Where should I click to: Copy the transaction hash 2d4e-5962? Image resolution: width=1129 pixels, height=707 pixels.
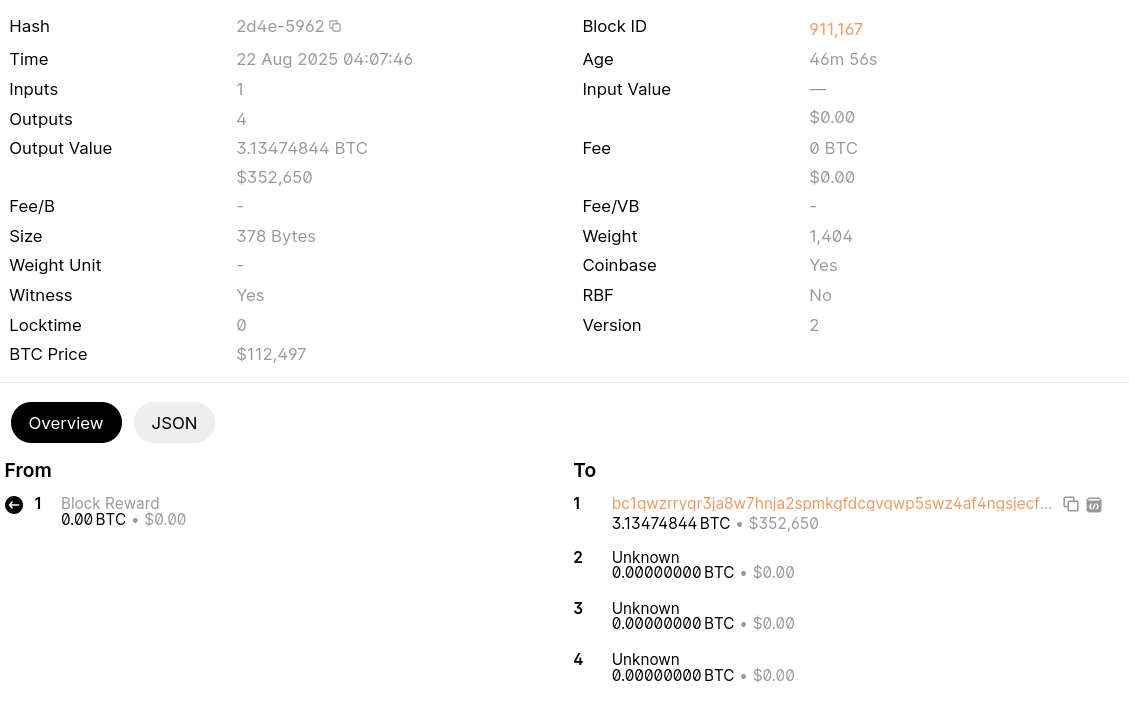coord(335,27)
